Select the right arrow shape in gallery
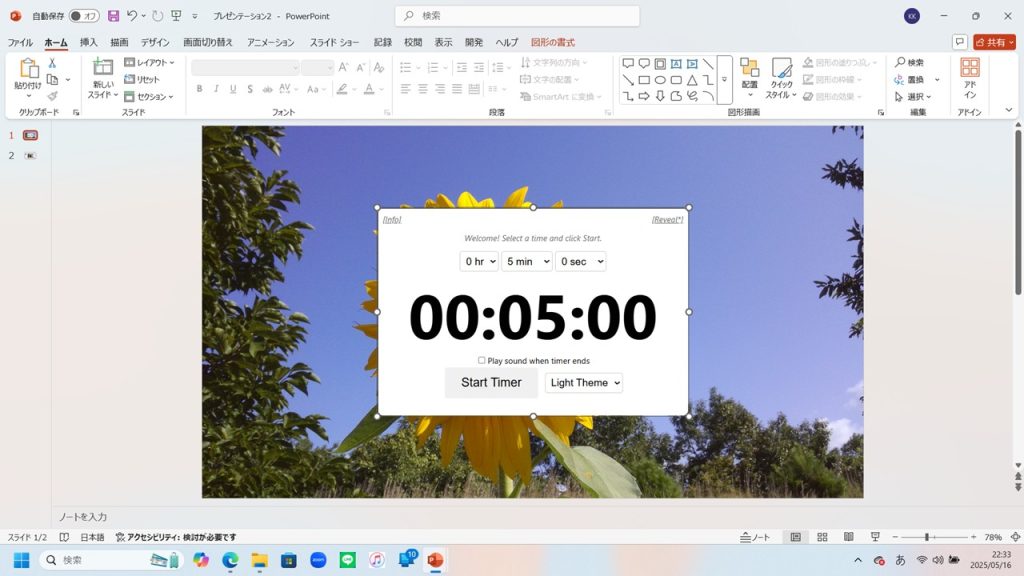 click(x=644, y=96)
